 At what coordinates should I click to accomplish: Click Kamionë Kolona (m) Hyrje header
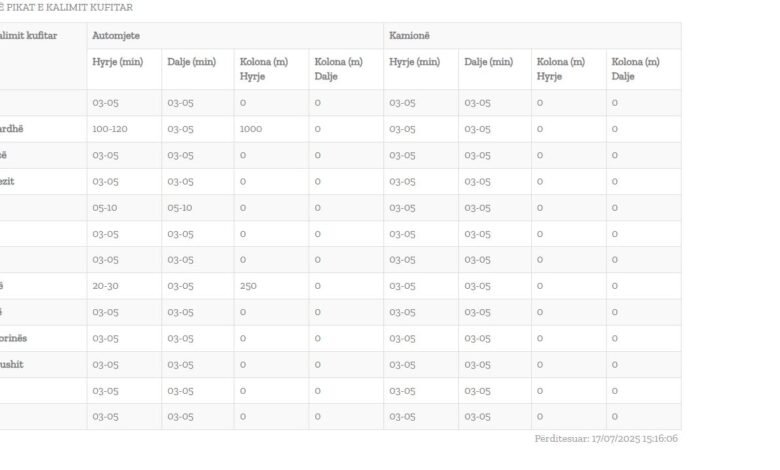561,69
